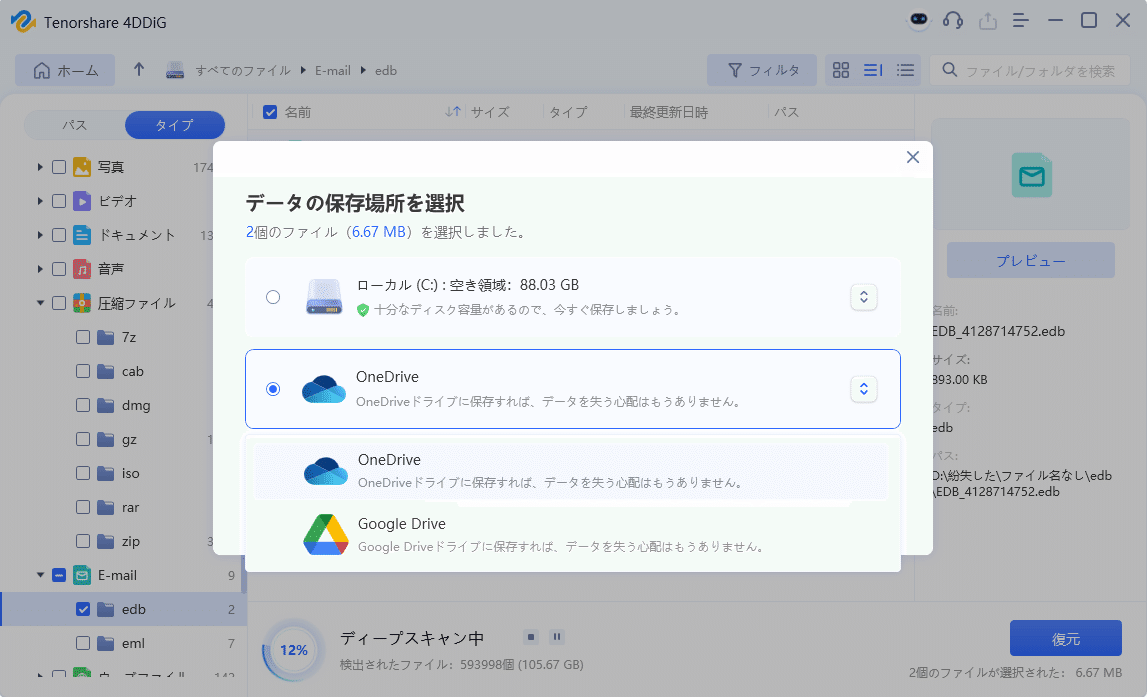Expand the 写真 tree node

point(40,167)
